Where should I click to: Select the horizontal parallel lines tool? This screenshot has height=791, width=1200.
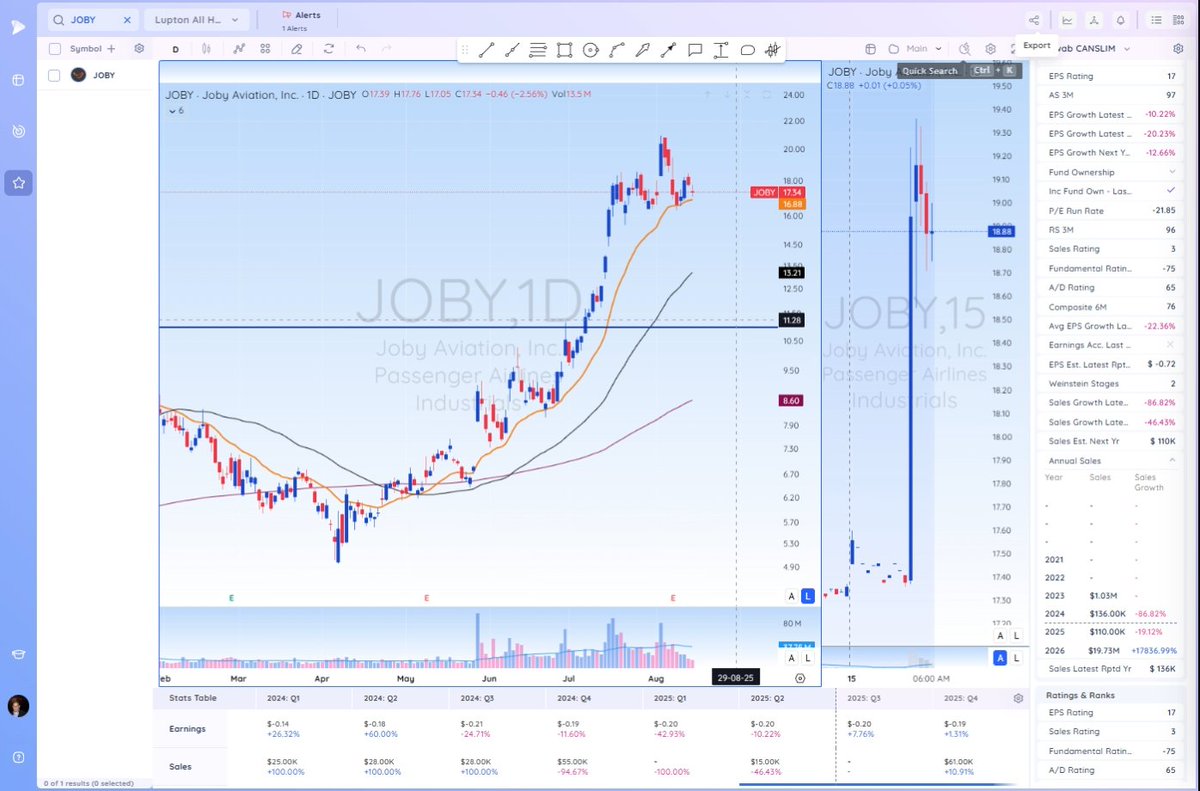coord(537,49)
